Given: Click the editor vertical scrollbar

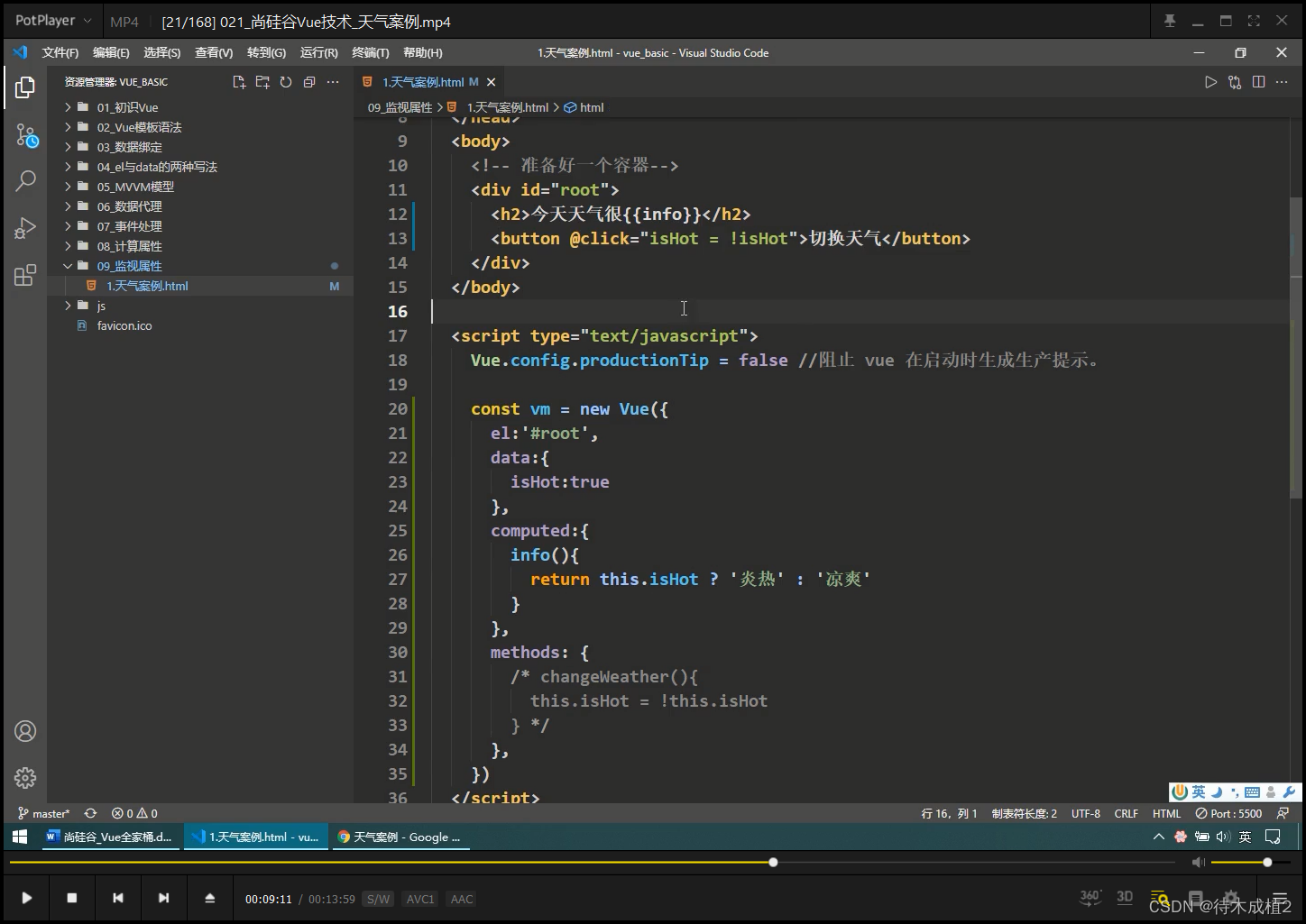Looking at the screenshot, I should [1295, 347].
